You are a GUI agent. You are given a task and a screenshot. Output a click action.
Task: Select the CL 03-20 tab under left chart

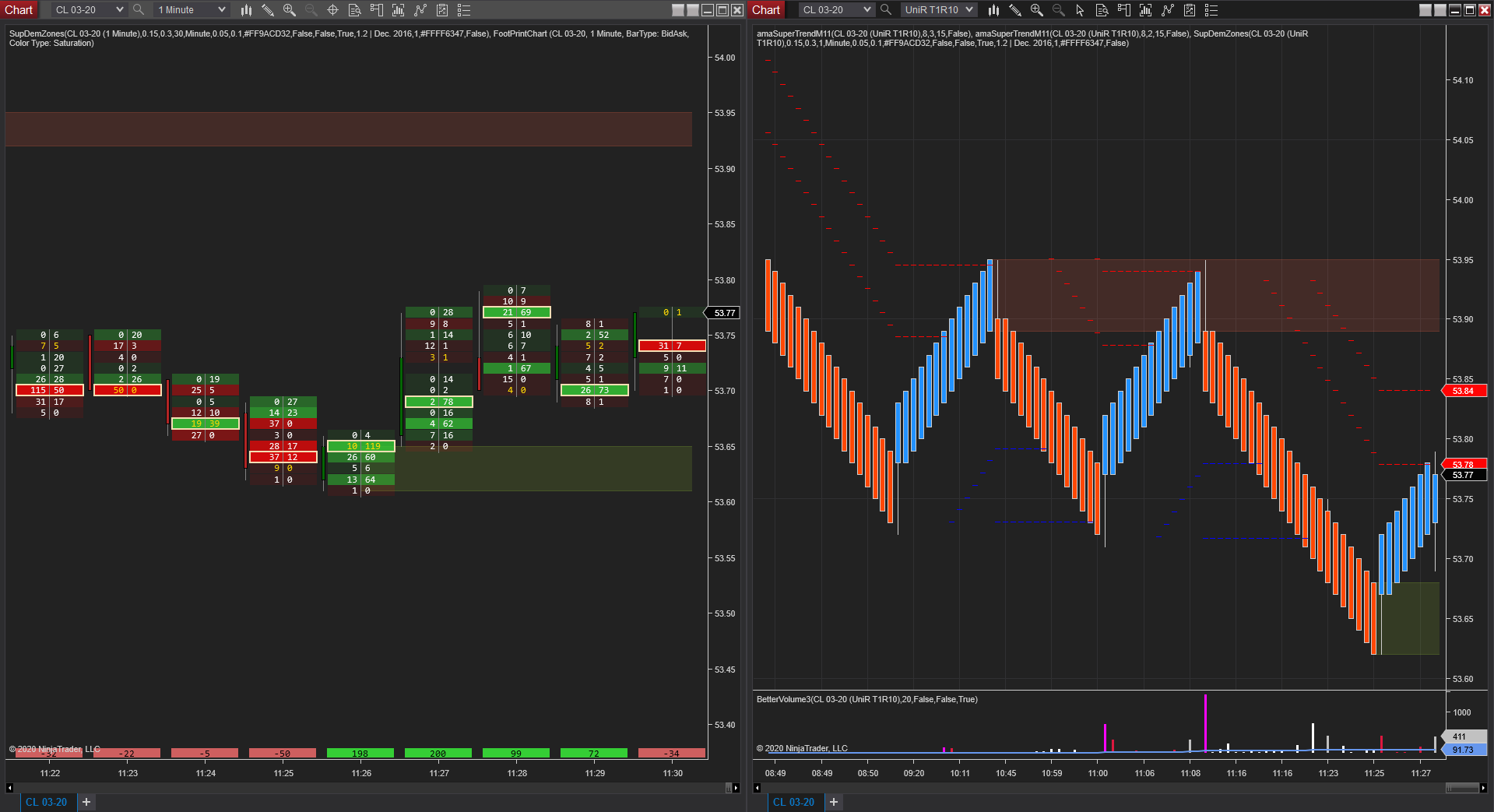pyautogui.click(x=47, y=802)
